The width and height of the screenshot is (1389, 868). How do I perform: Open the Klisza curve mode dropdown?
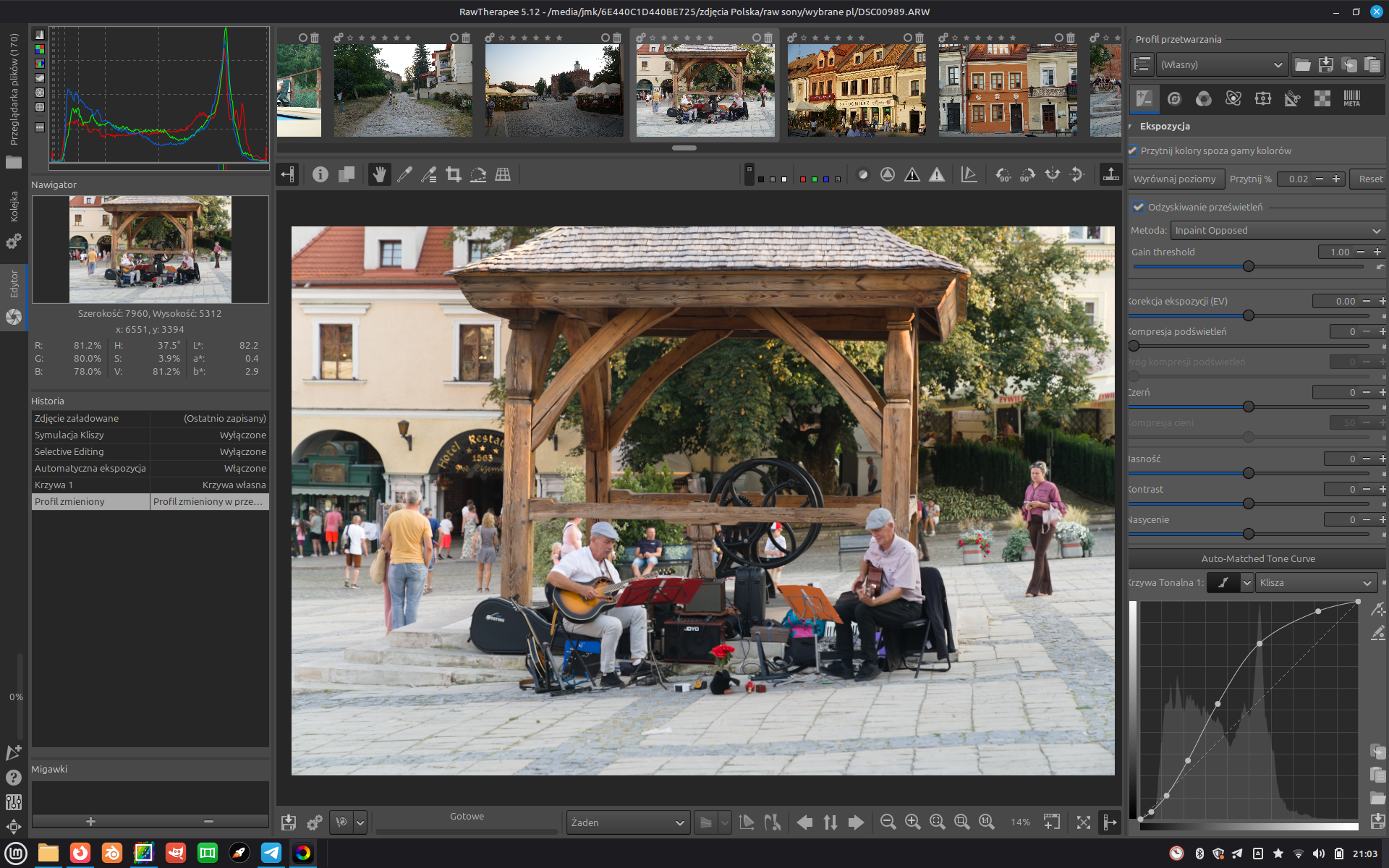pos(1315,582)
